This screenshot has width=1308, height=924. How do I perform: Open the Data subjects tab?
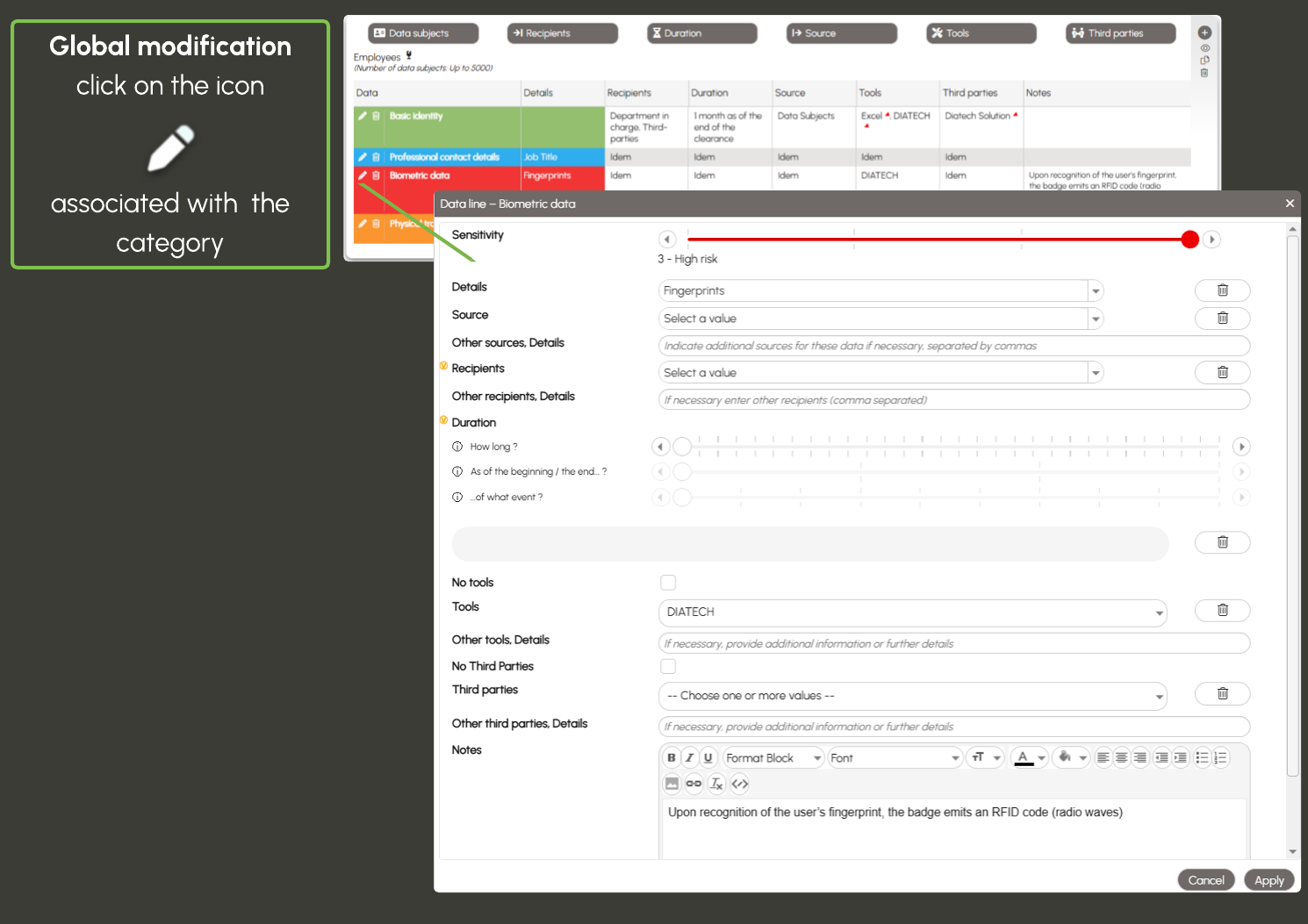pyautogui.click(x=423, y=33)
